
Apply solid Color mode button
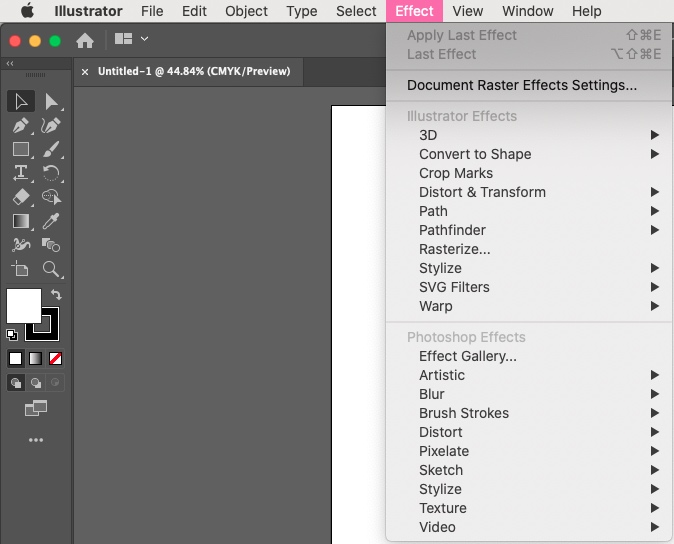15,358
